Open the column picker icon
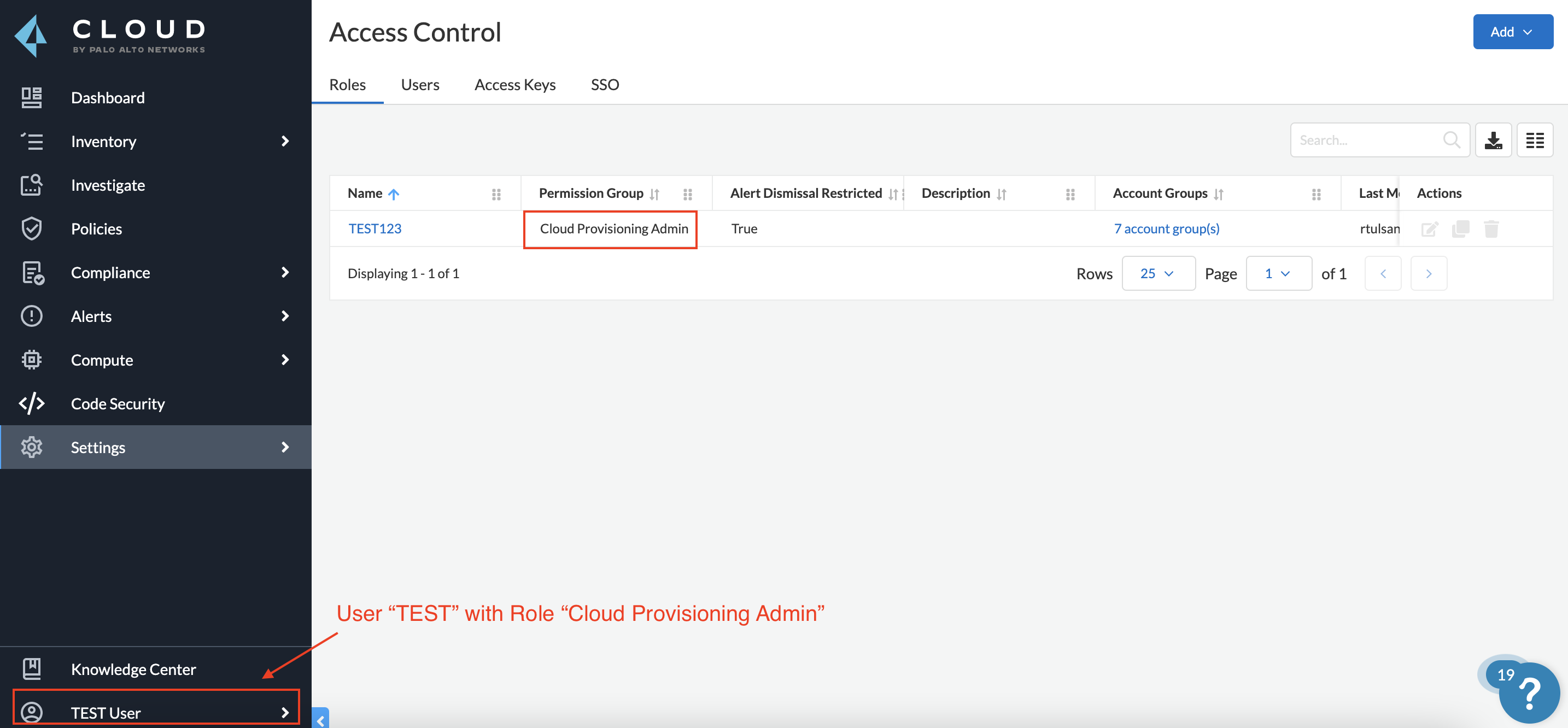The height and width of the screenshot is (728, 1568). point(1535,140)
